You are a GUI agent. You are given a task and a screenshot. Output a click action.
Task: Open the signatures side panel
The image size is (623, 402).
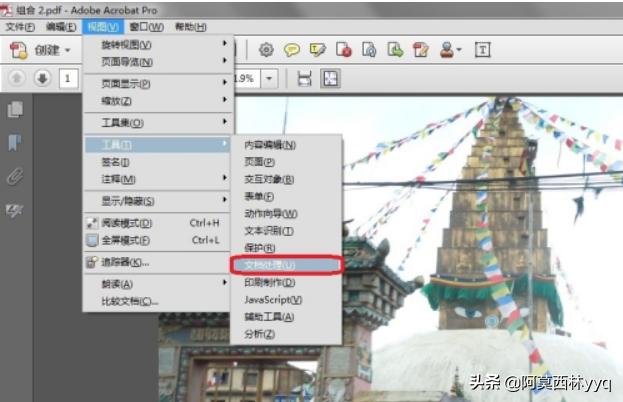pyautogui.click(x=15, y=211)
